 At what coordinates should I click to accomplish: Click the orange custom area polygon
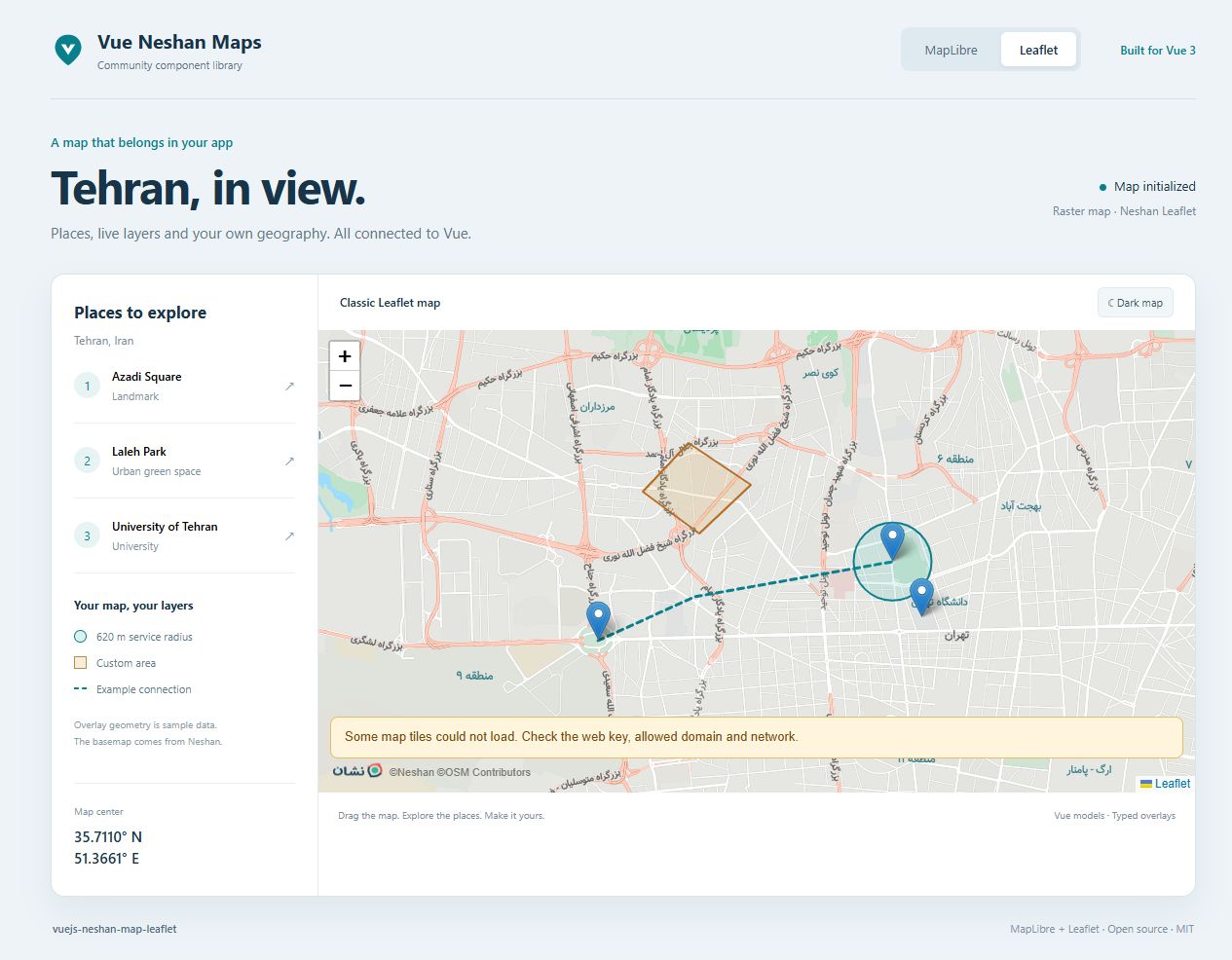coord(696,488)
